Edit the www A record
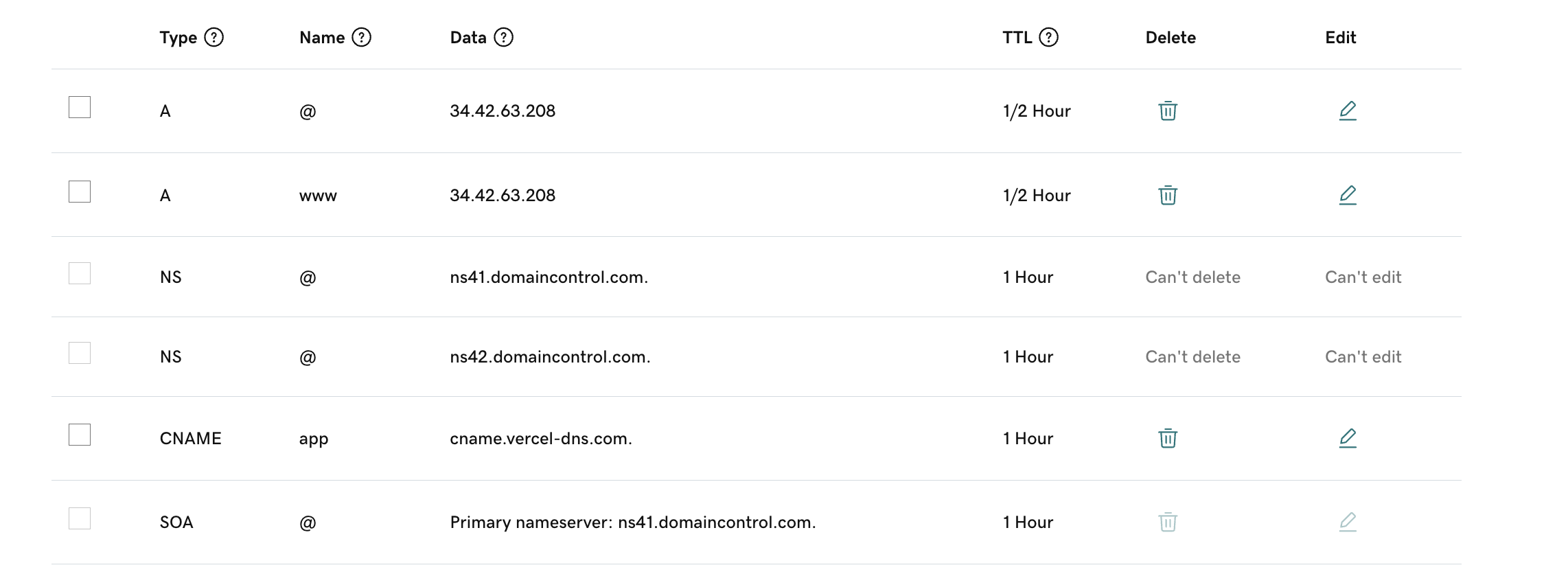The height and width of the screenshot is (574, 1568). click(x=1348, y=195)
